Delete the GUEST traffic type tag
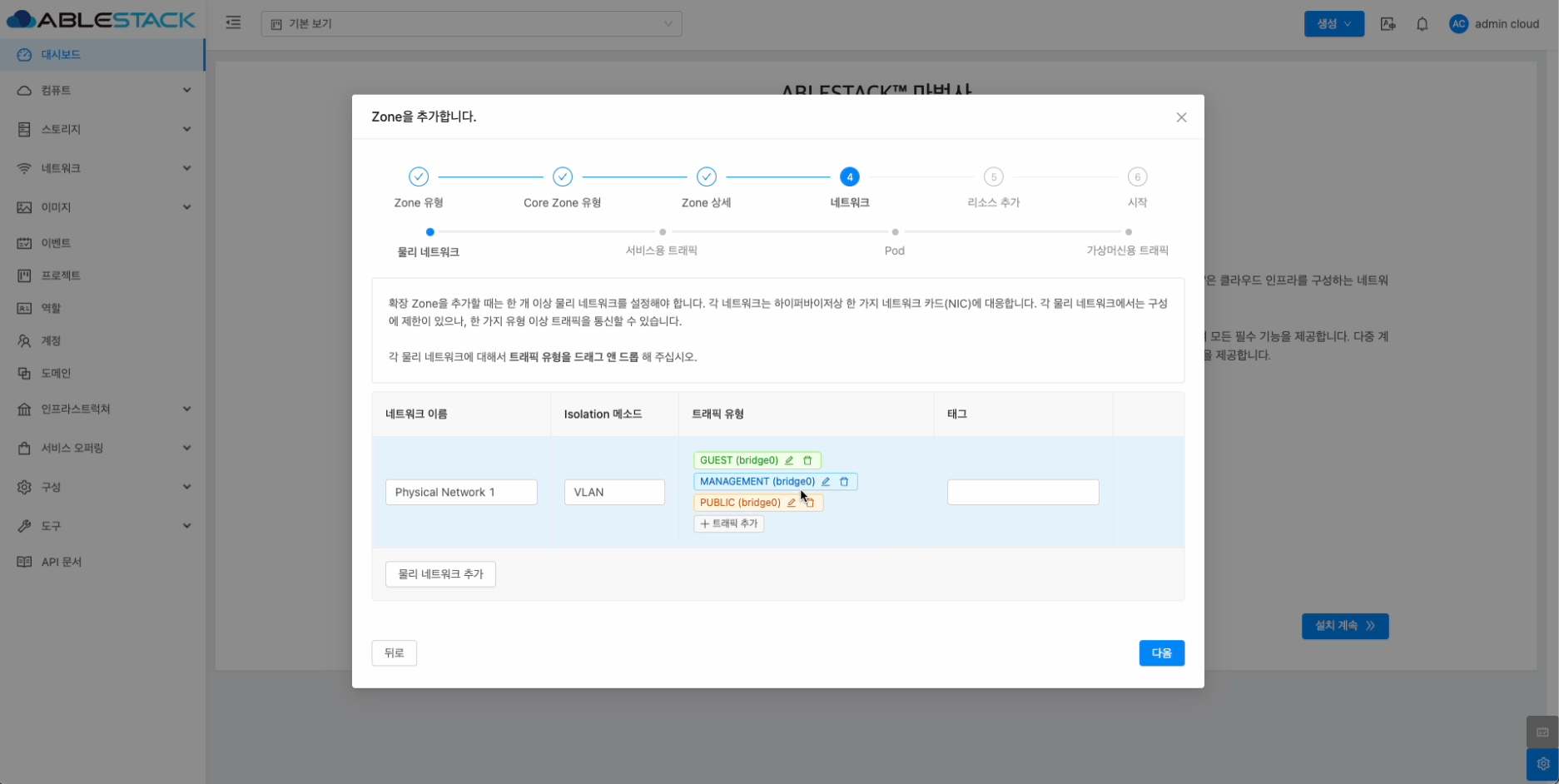This screenshot has height=784, width=1559. pyautogui.click(x=807, y=460)
